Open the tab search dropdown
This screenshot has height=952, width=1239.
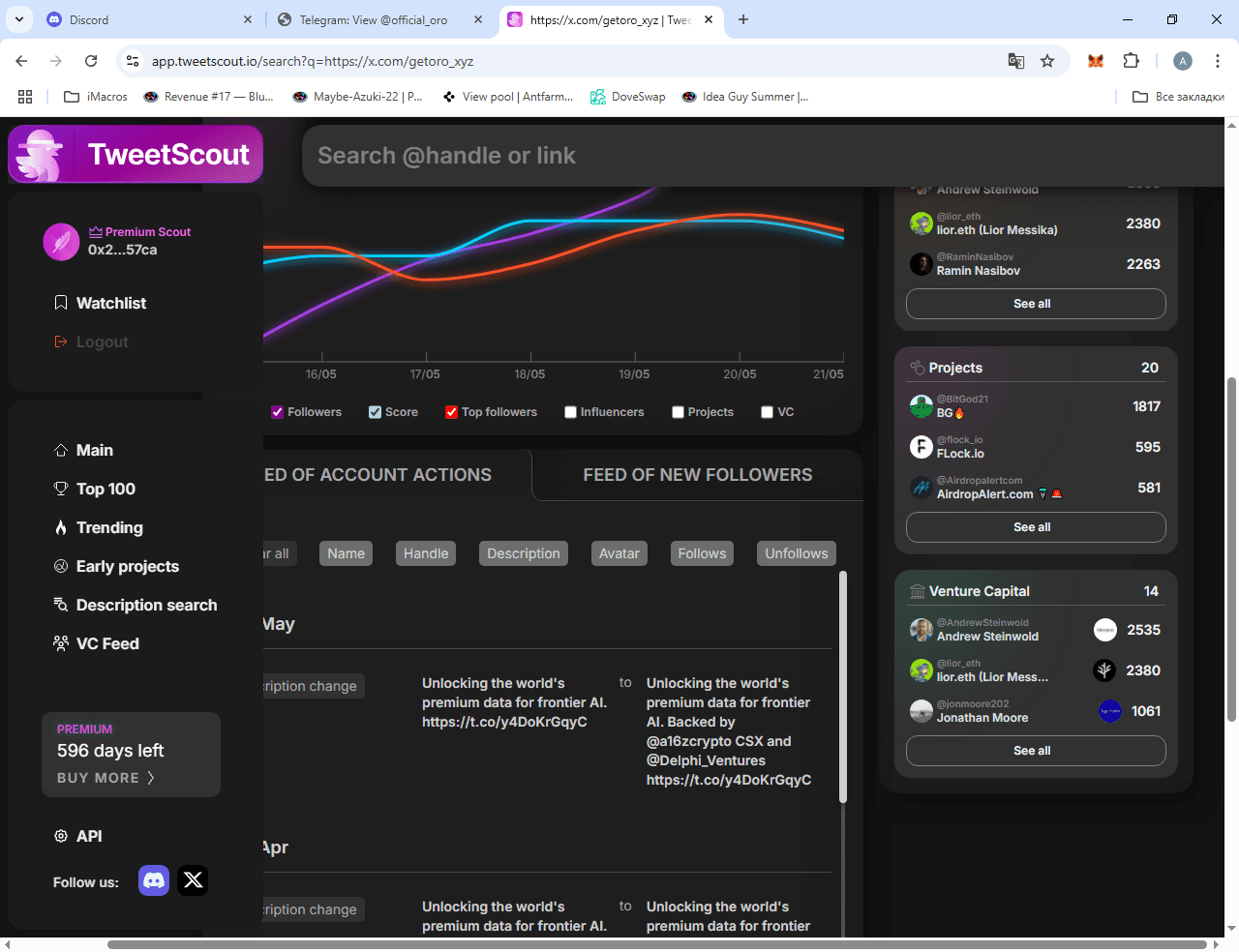19,19
